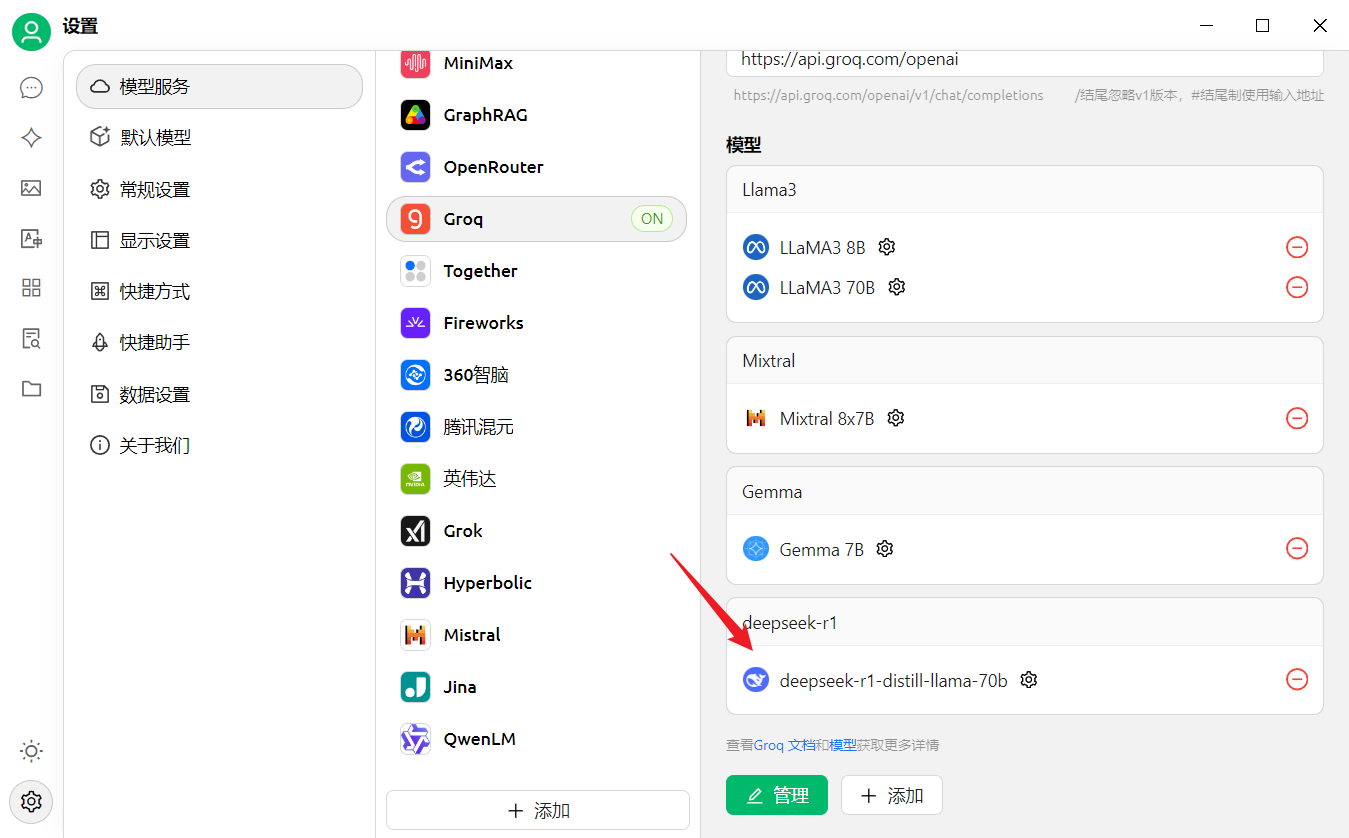
Task: Open settings gear for deepseek-r1-distill-llama-70b
Action: [x=1029, y=680]
